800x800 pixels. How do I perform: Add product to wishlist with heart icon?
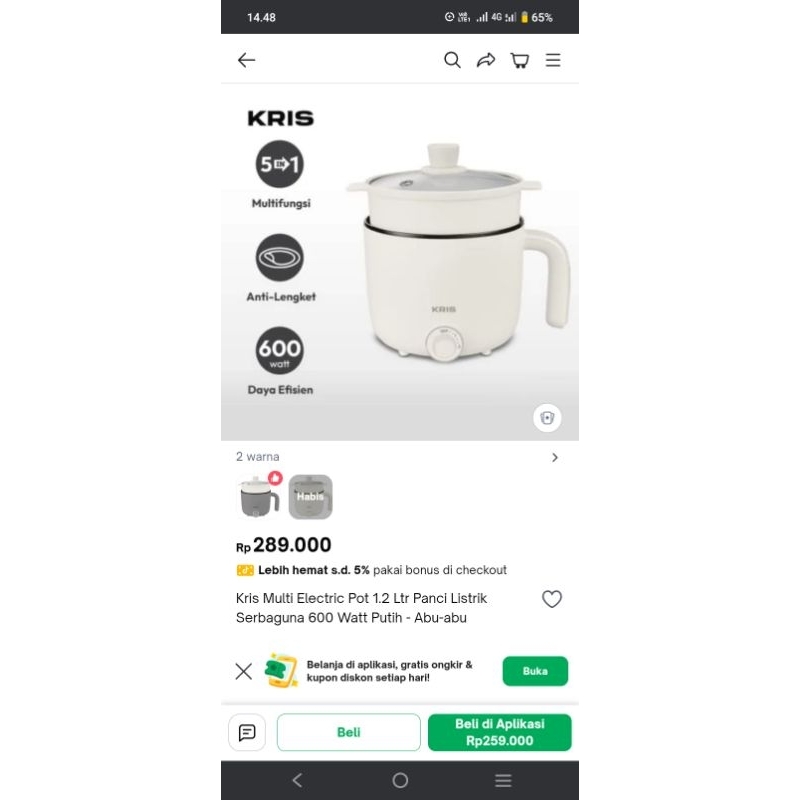click(552, 599)
